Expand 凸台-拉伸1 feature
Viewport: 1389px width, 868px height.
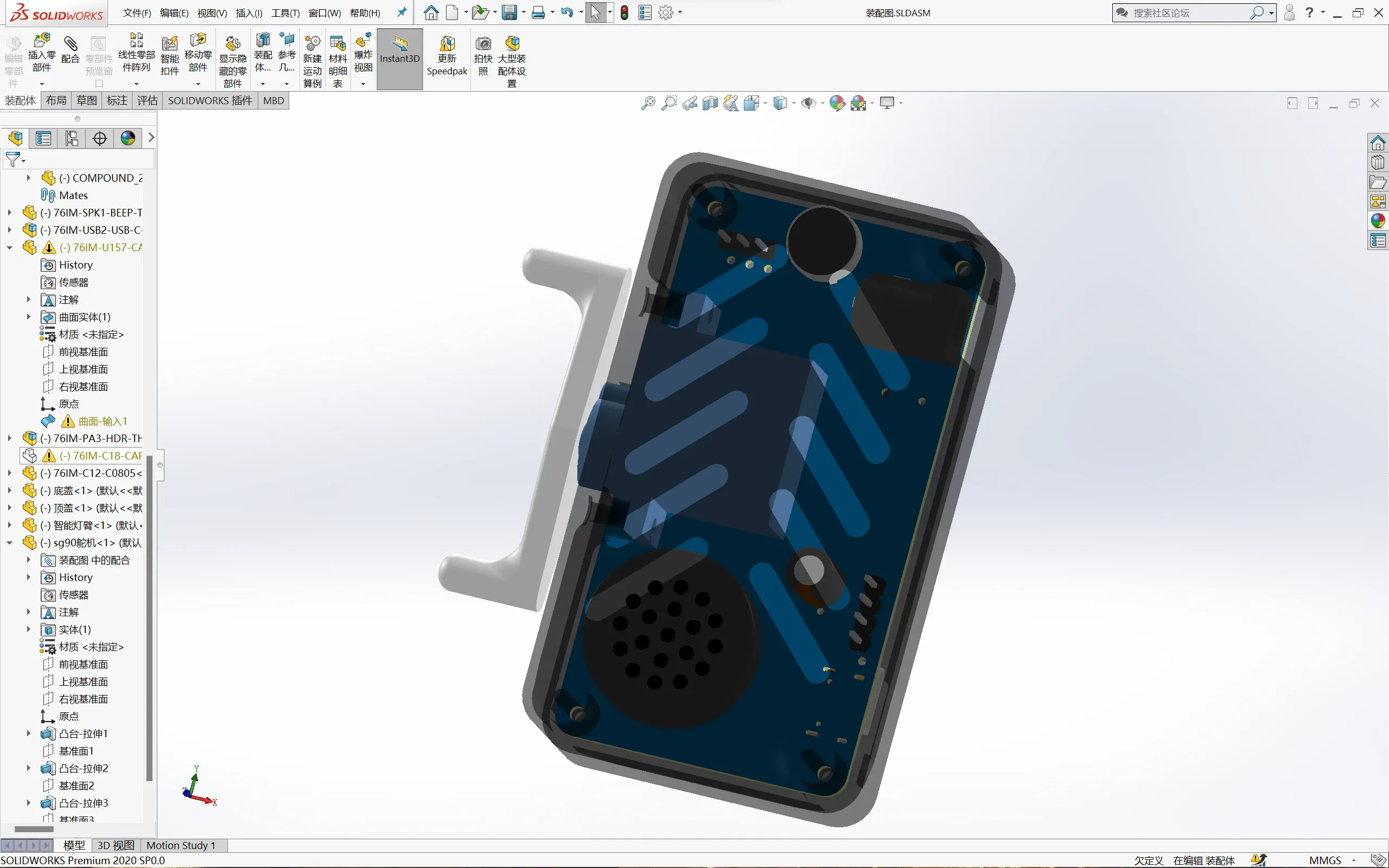point(29,733)
